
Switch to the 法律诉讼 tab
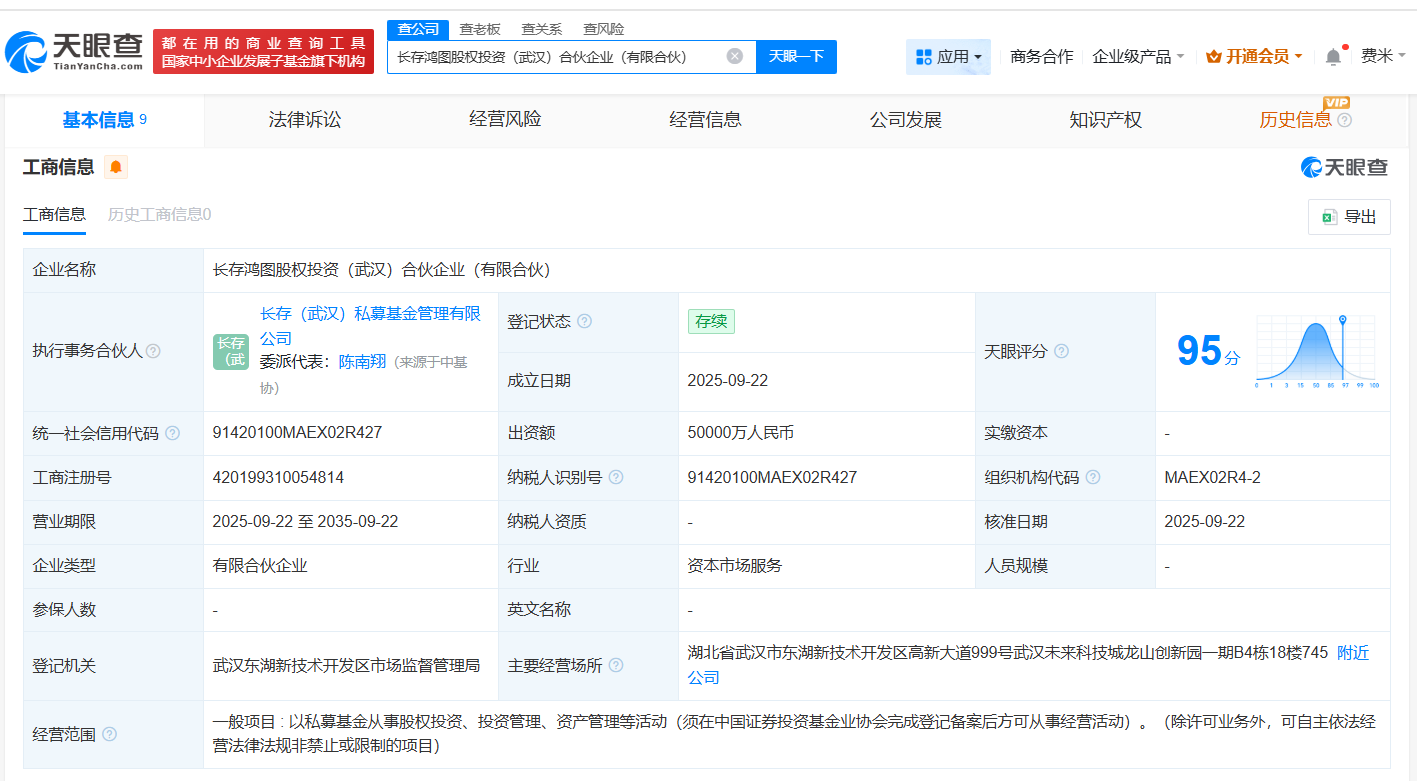[303, 120]
